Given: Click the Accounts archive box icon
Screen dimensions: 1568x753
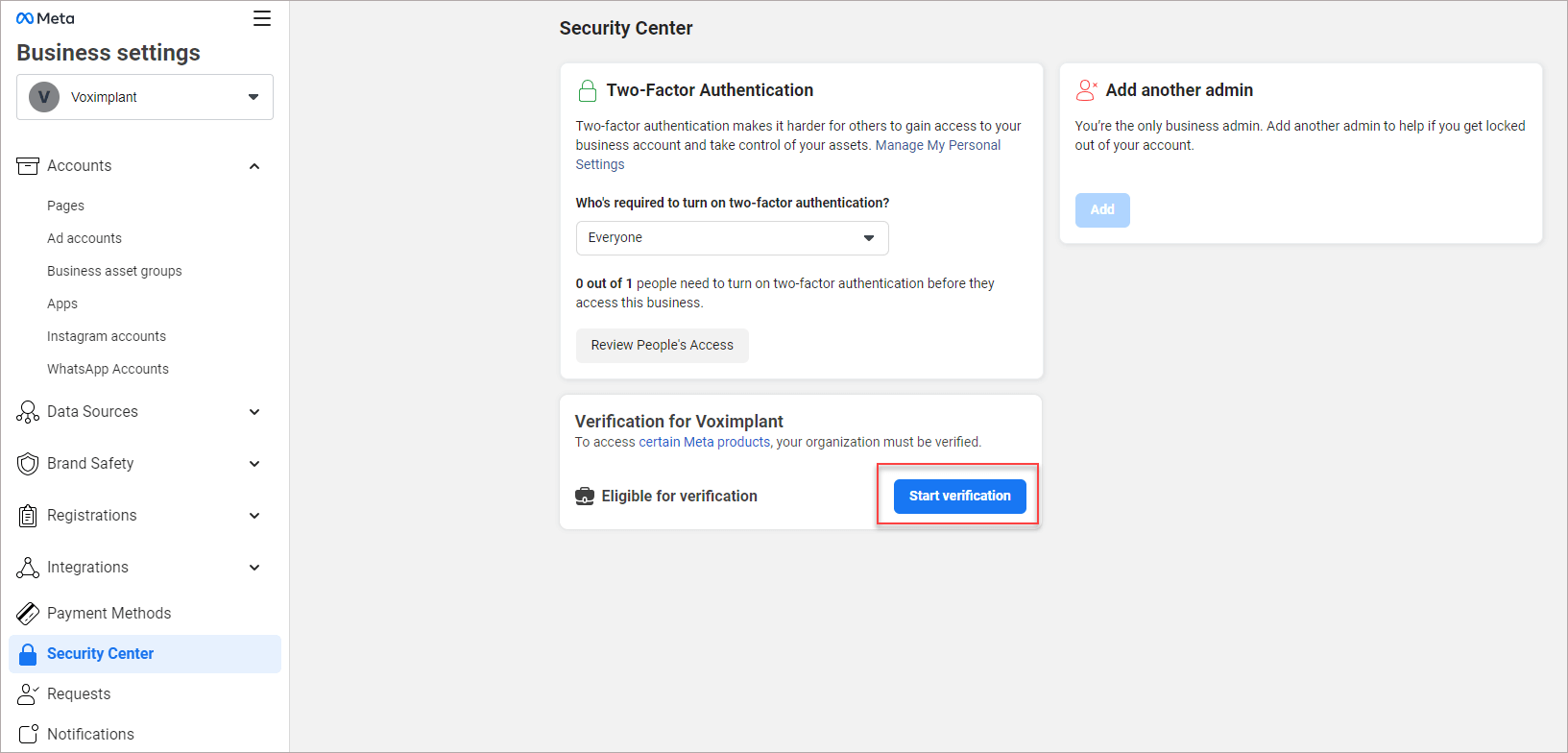Looking at the screenshot, I should (x=28, y=166).
